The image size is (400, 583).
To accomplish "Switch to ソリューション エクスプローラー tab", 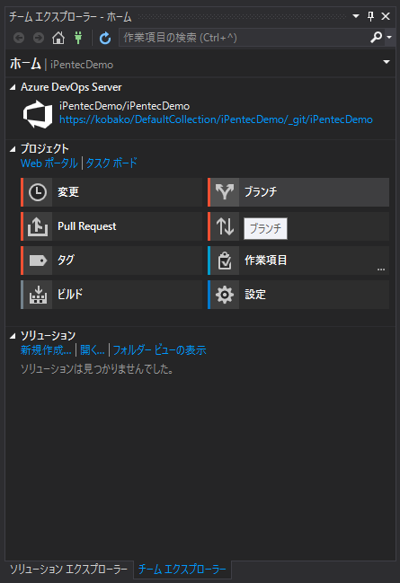I will 68,569.
